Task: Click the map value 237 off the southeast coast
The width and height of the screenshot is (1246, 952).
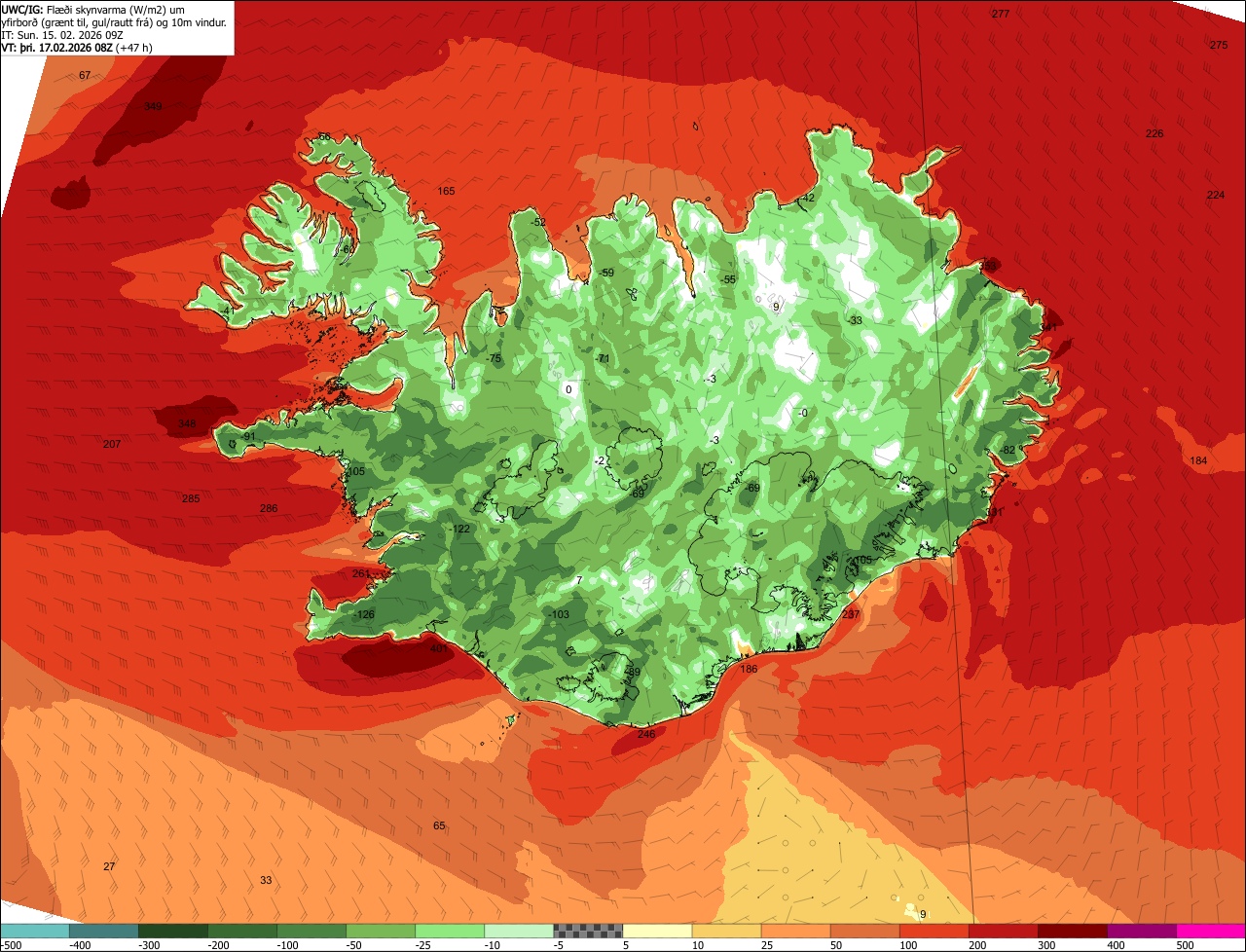Action: (851, 615)
